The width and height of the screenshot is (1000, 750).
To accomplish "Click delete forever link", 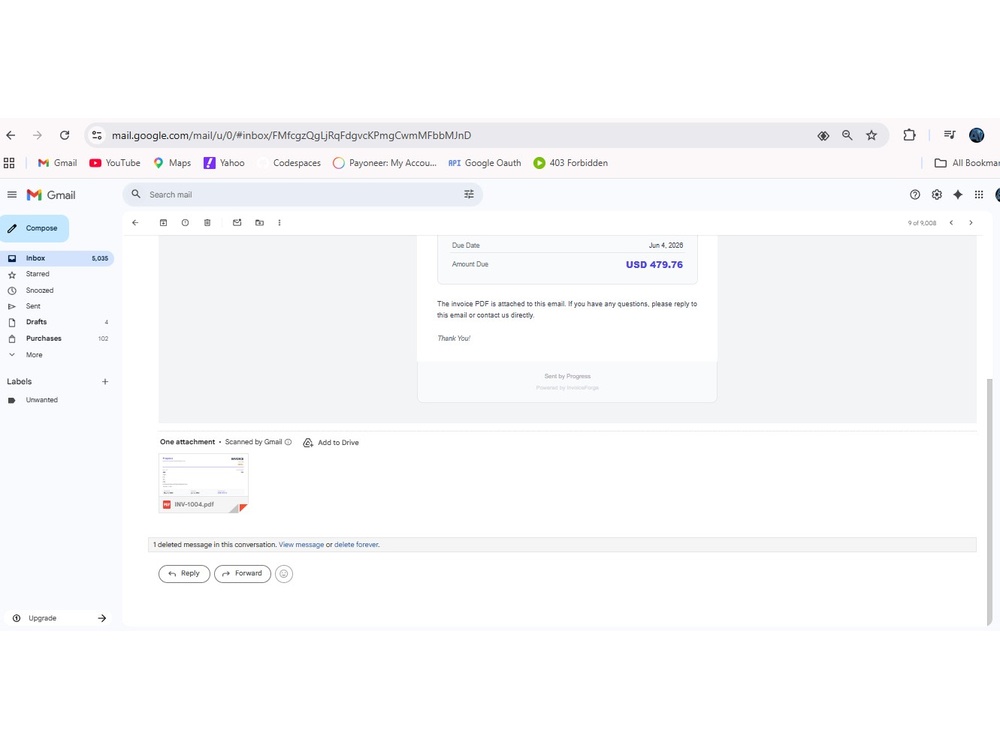I will point(357,545).
